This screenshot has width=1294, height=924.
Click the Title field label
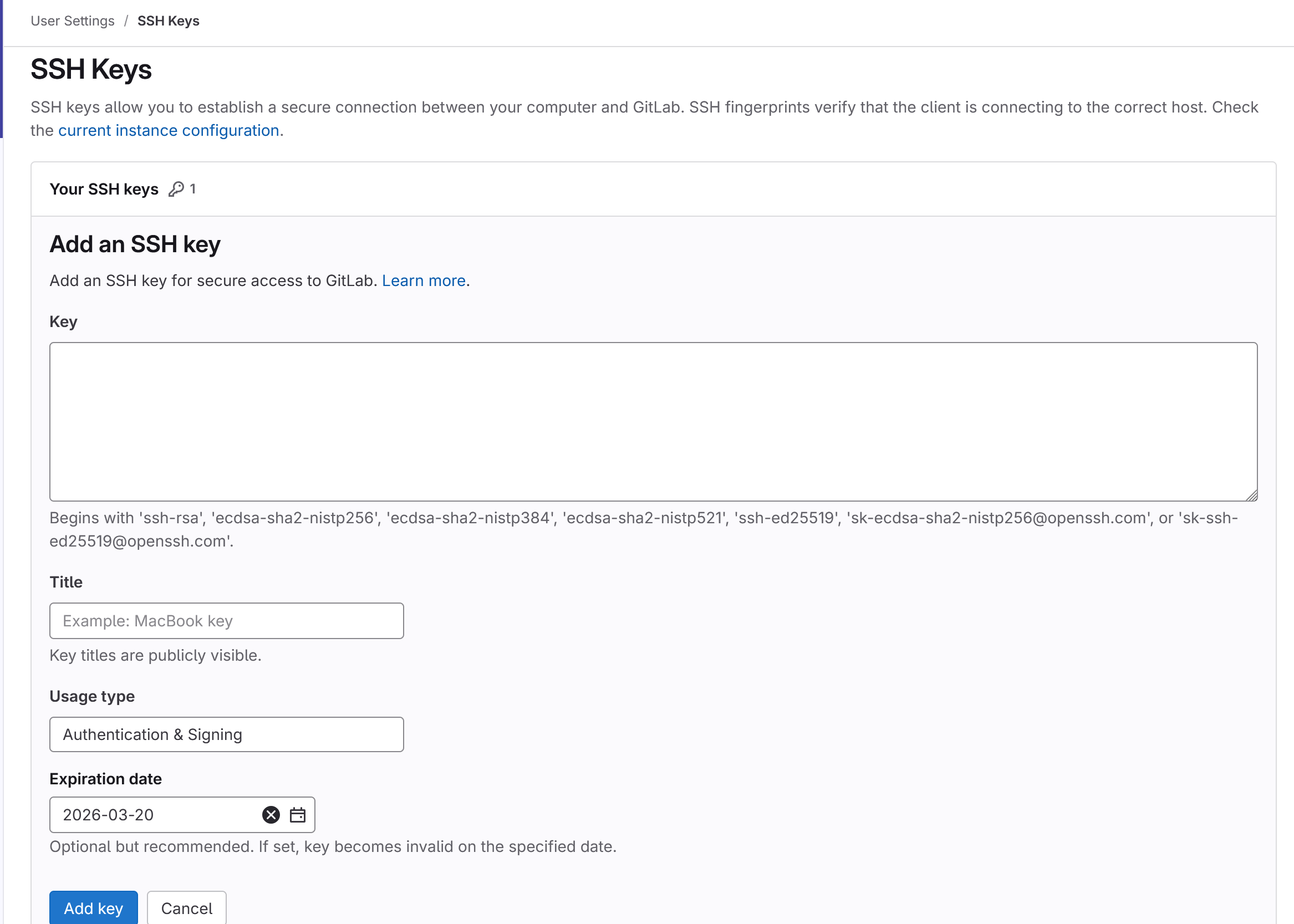click(x=66, y=582)
